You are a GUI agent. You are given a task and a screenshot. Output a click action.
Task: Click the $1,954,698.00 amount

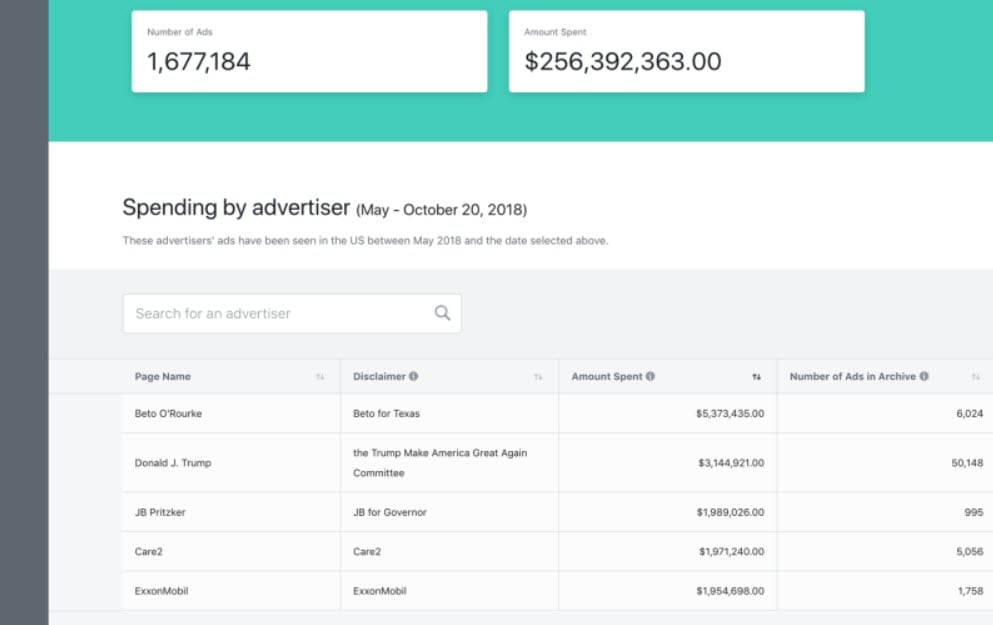pyautogui.click(x=730, y=591)
